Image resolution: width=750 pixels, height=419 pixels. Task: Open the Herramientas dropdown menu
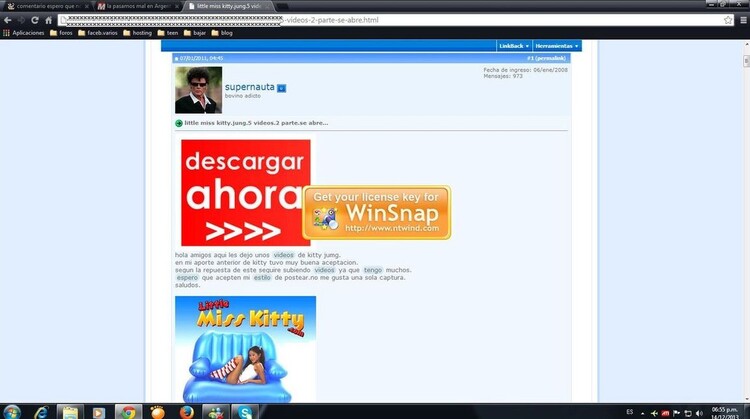tap(556, 46)
